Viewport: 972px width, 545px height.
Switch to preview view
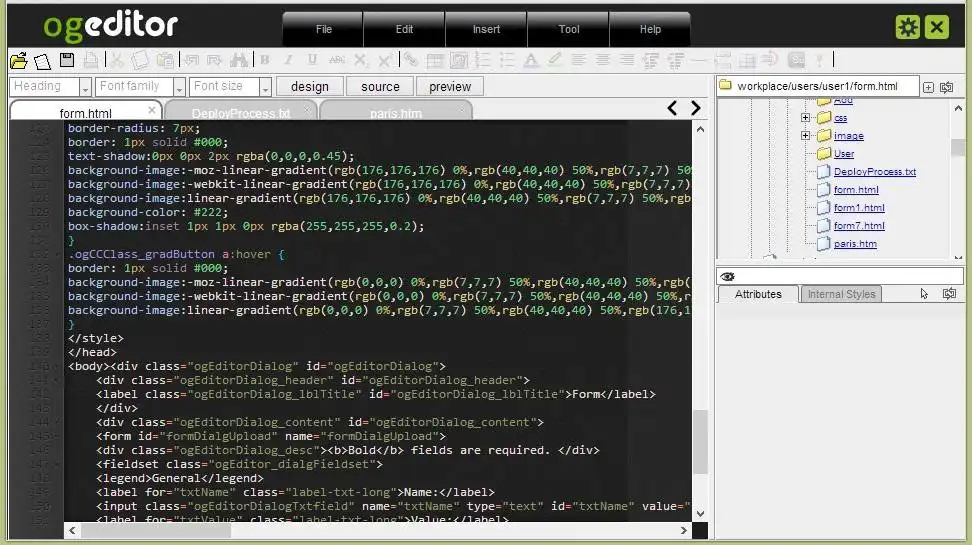pyautogui.click(x=450, y=87)
